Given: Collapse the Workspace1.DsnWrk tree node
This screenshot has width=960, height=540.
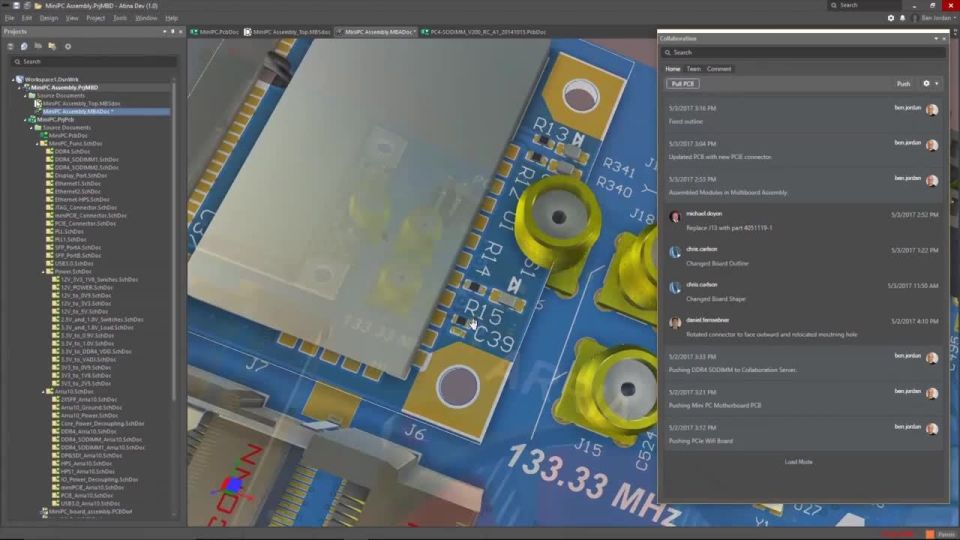Looking at the screenshot, I should pos(13,80).
